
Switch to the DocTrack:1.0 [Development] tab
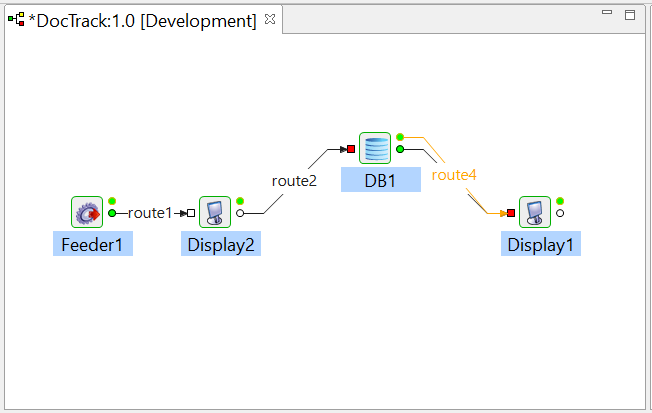pos(142,20)
